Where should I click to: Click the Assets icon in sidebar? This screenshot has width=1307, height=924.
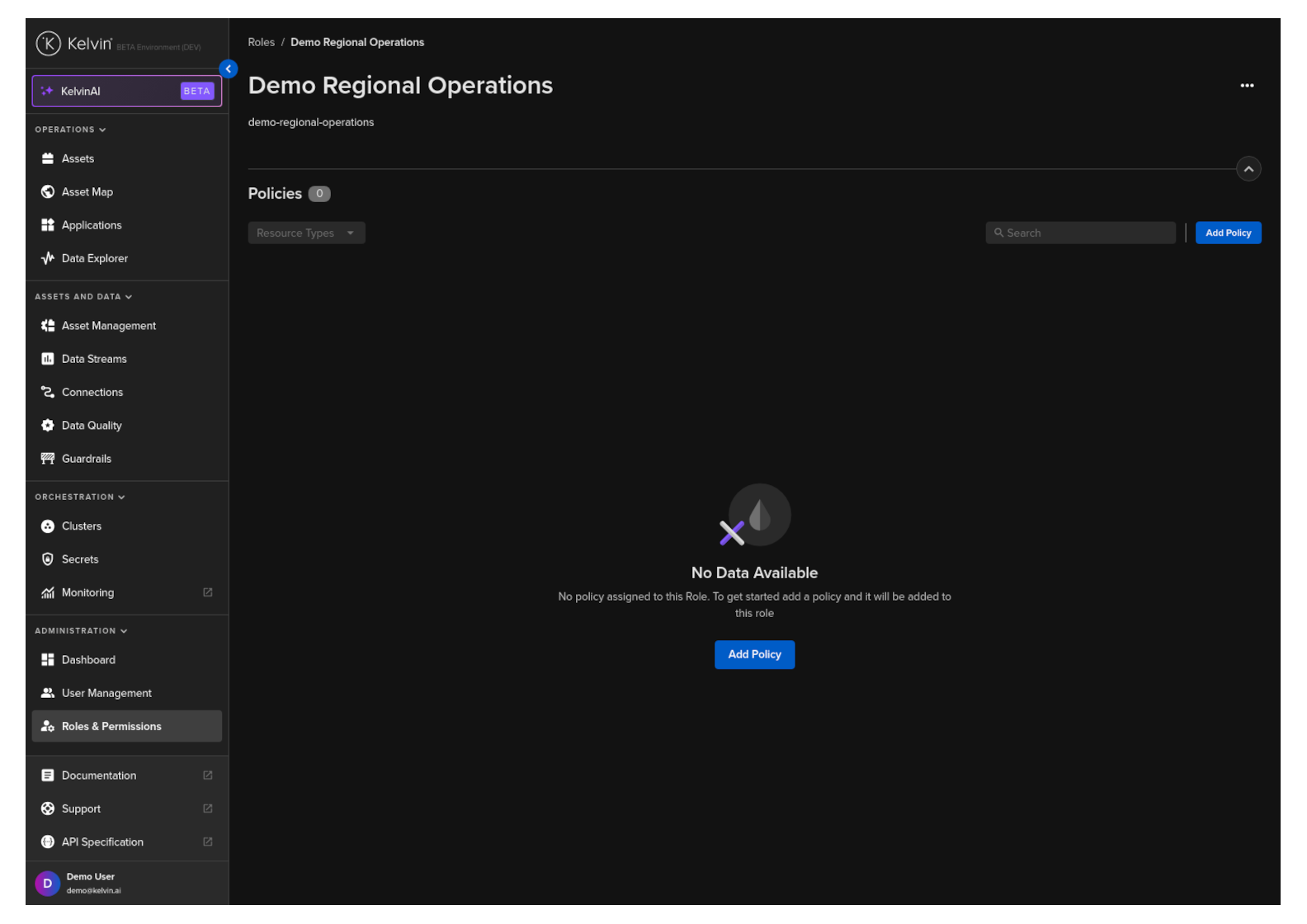pyautogui.click(x=48, y=158)
